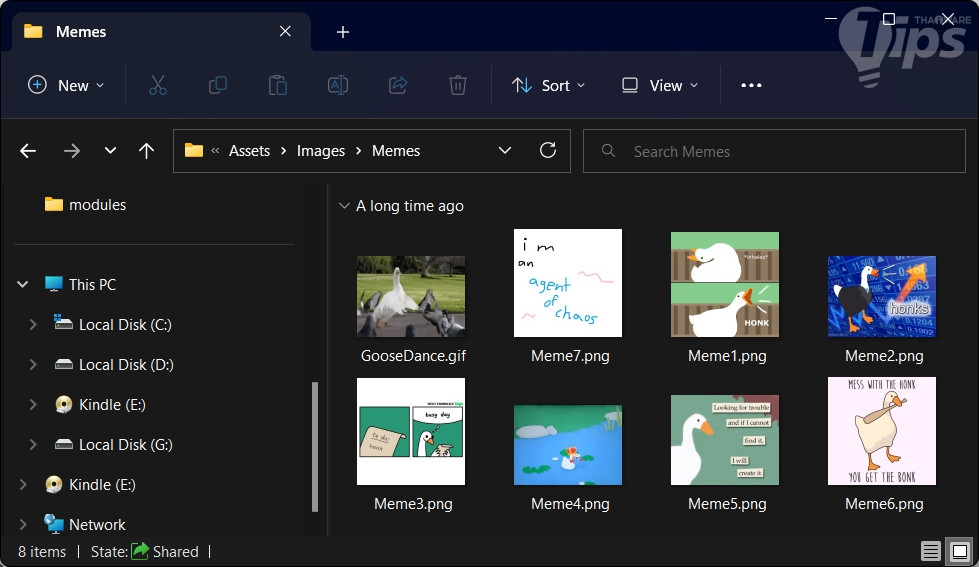Open the New item menu

pyautogui.click(x=66, y=86)
